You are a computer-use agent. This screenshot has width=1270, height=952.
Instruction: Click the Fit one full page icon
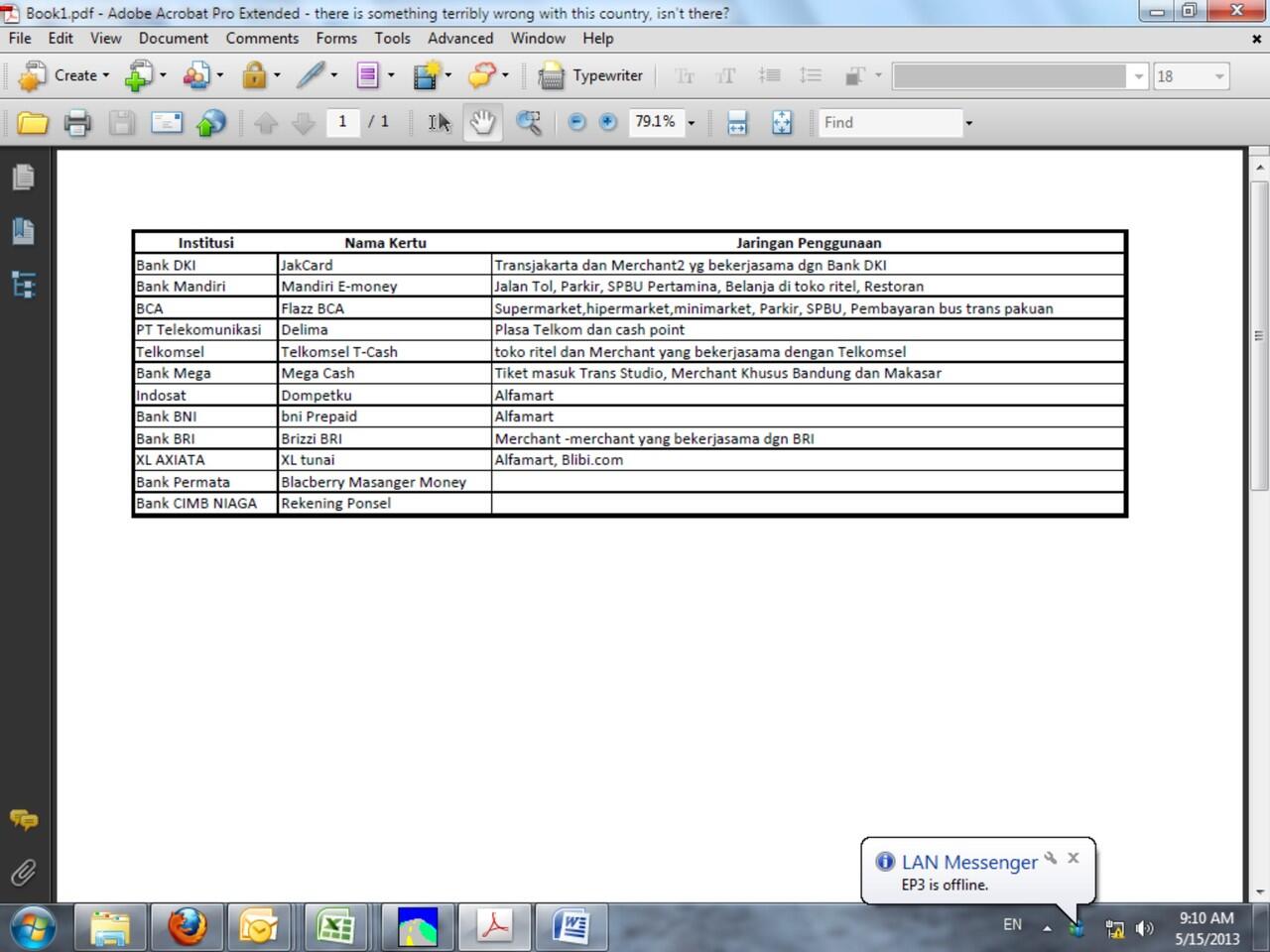pyautogui.click(x=782, y=123)
